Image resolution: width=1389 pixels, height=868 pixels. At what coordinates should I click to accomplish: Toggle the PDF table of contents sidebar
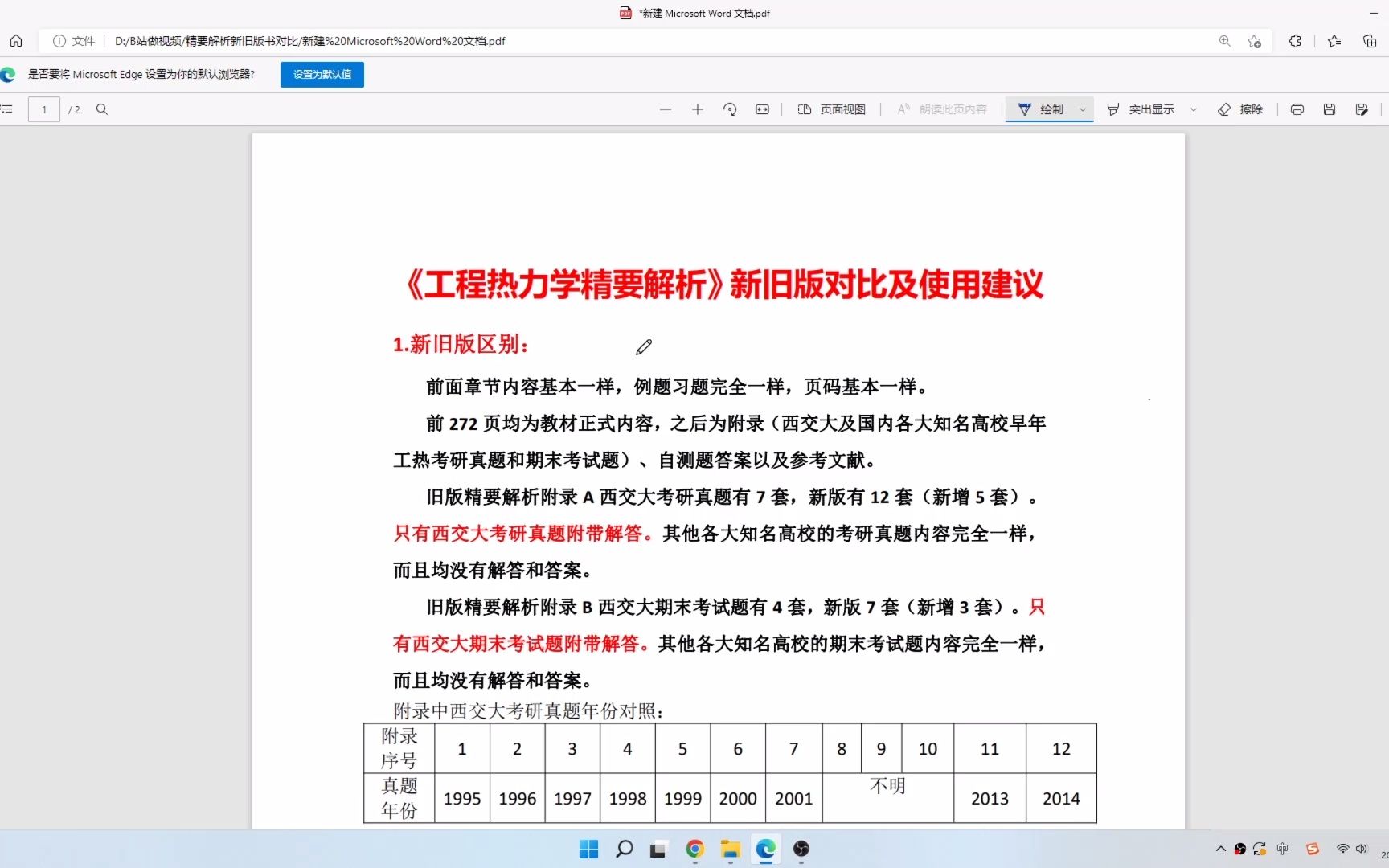7,109
